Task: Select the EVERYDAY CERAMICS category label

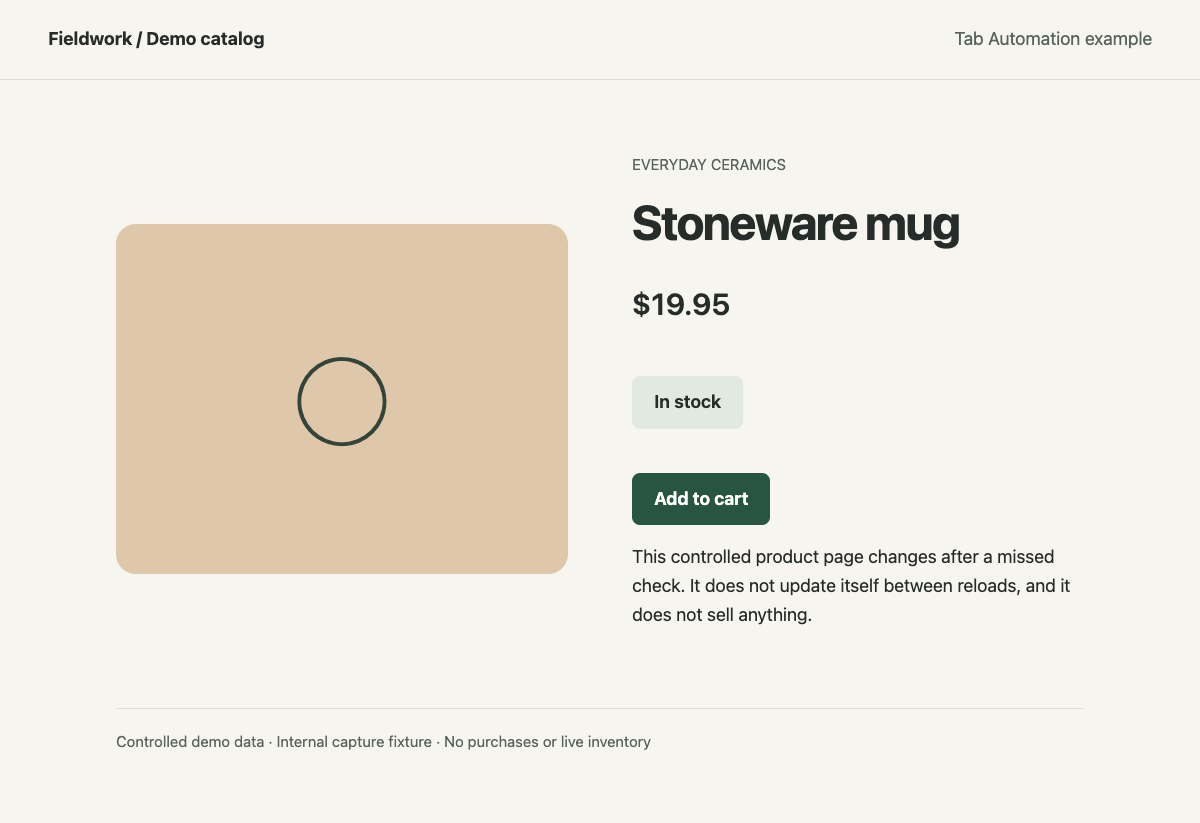Action: tap(709, 165)
